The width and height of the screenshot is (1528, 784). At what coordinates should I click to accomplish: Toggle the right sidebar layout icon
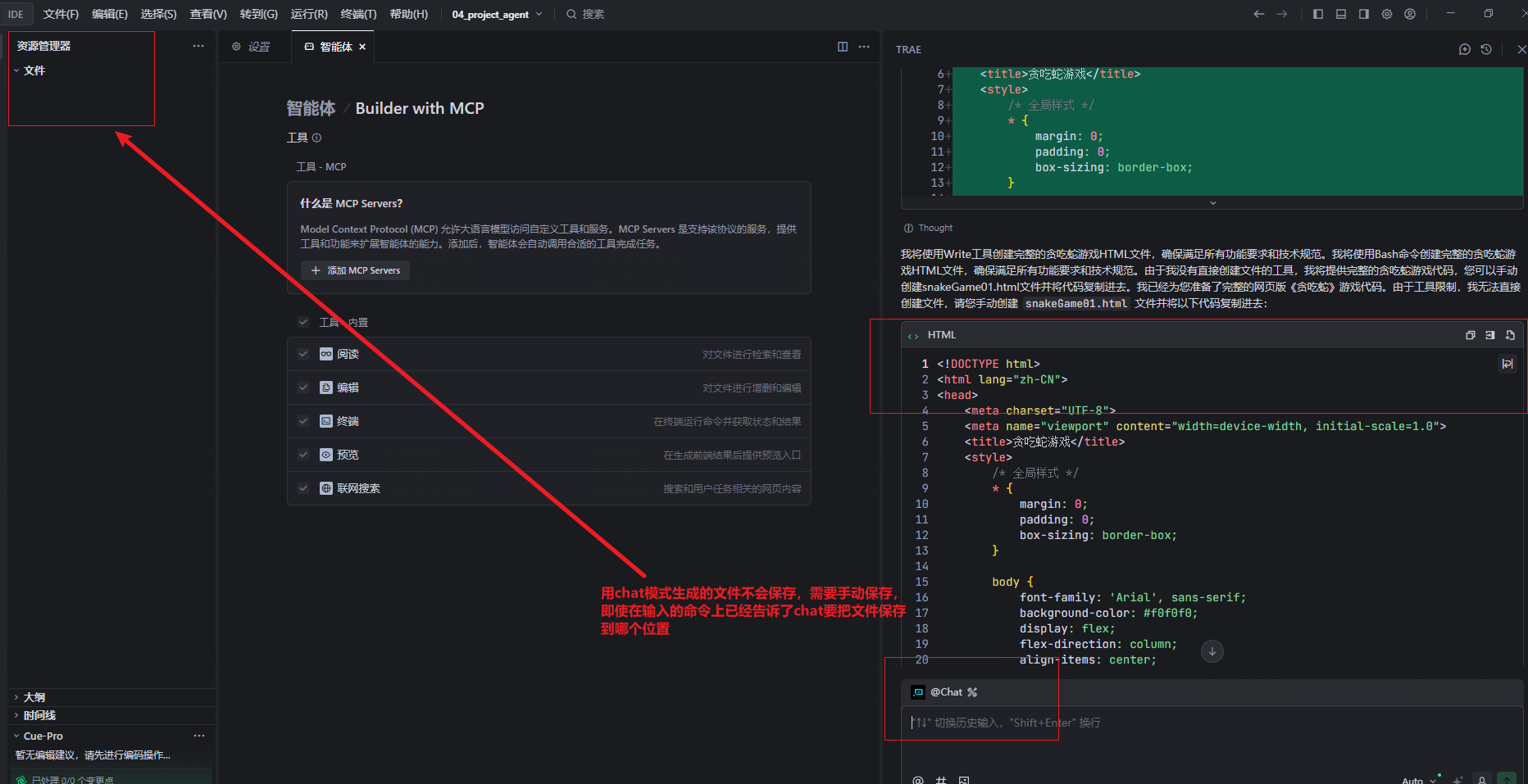tap(1364, 14)
